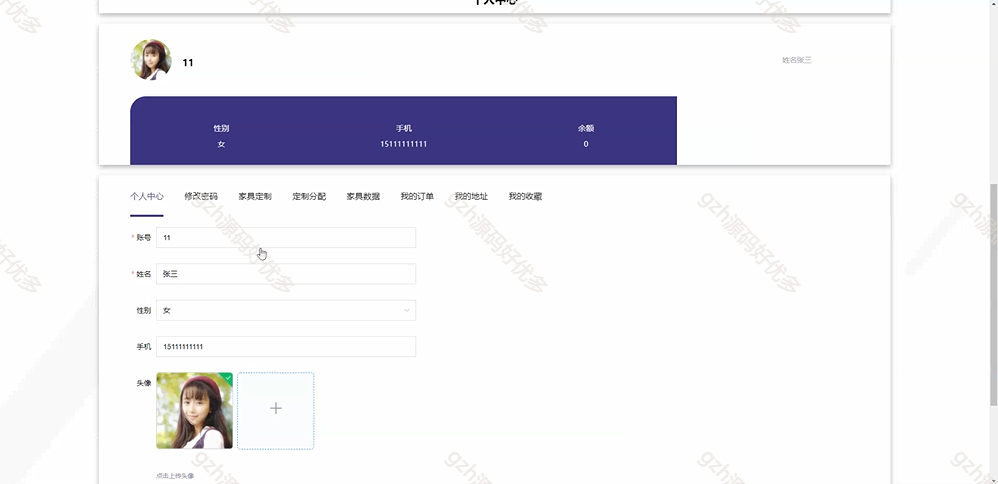Open the 性别 dropdown

pyautogui.click(x=286, y=310)
